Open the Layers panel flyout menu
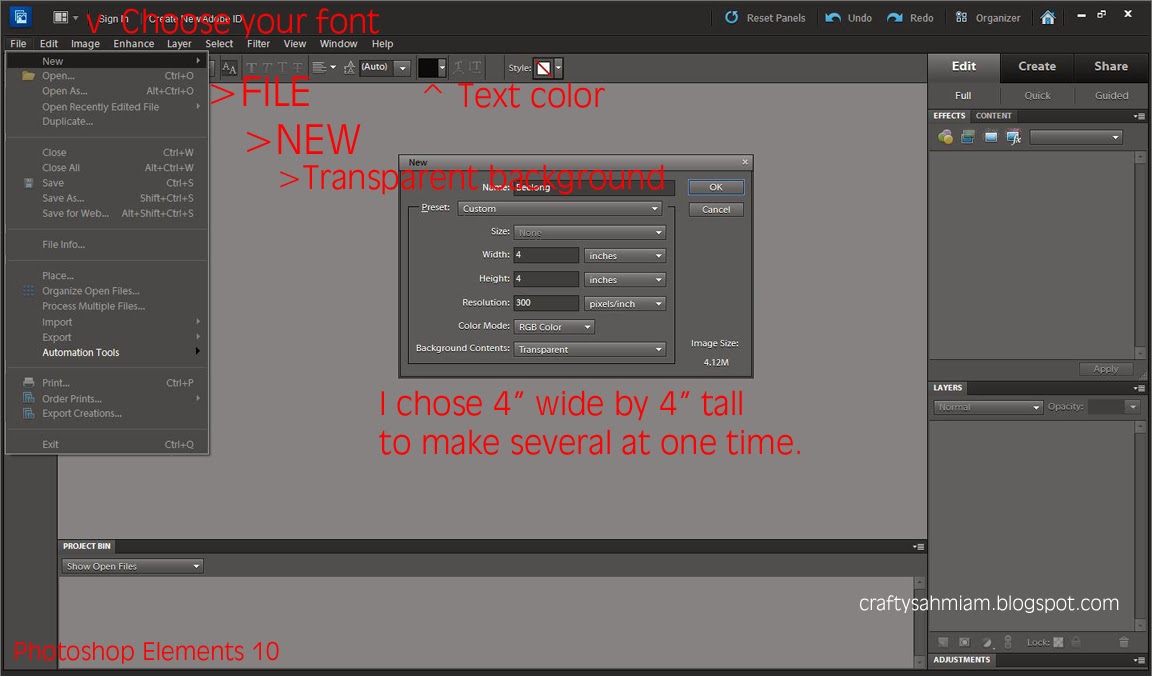 [1139, 388]
